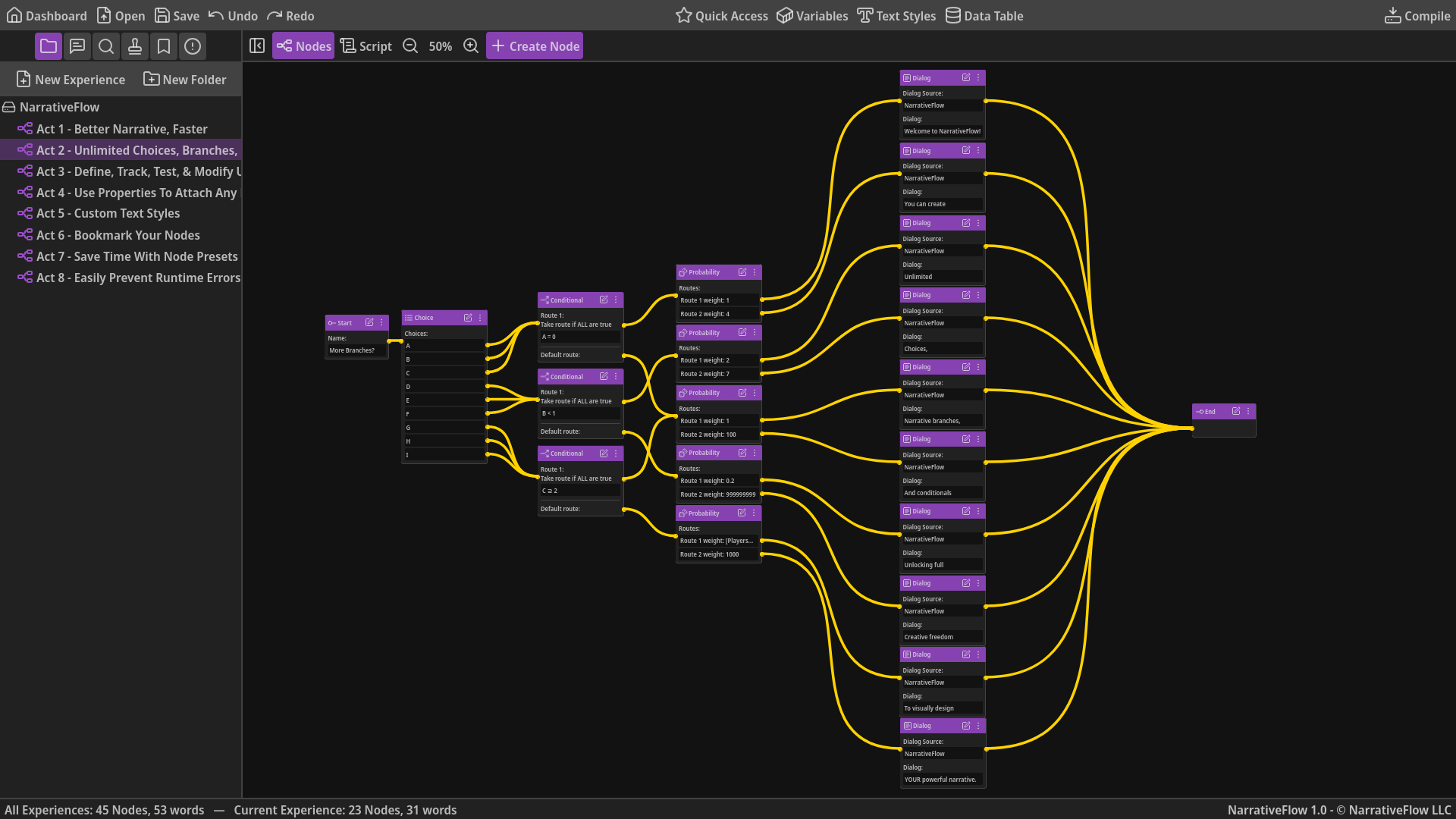Viewport: 1456px width, 819px height.
Task: Open the kebab menu on the first Probability node
Action: tap(753, 272)
